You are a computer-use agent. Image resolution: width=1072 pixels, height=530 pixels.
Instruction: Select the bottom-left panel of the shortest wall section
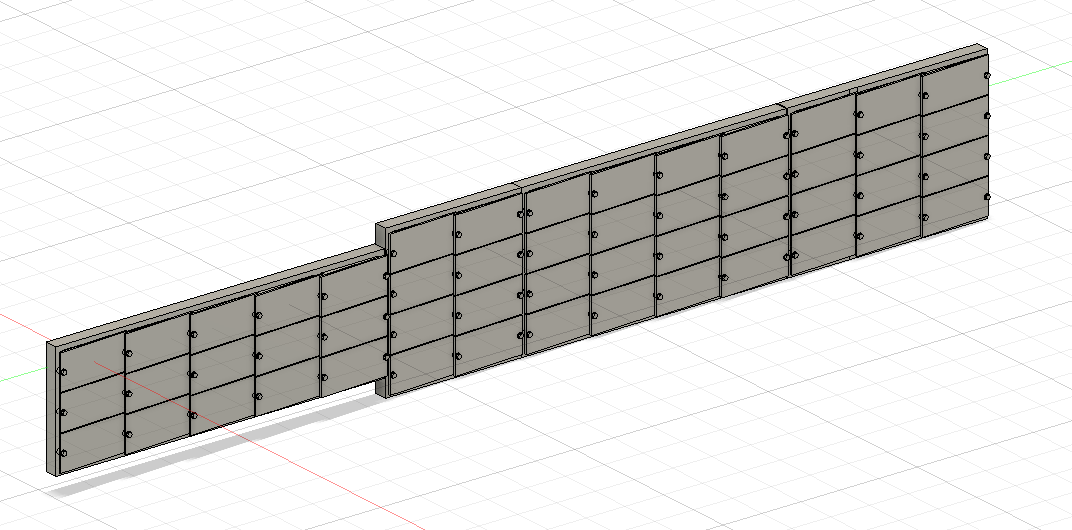[92, 438]
